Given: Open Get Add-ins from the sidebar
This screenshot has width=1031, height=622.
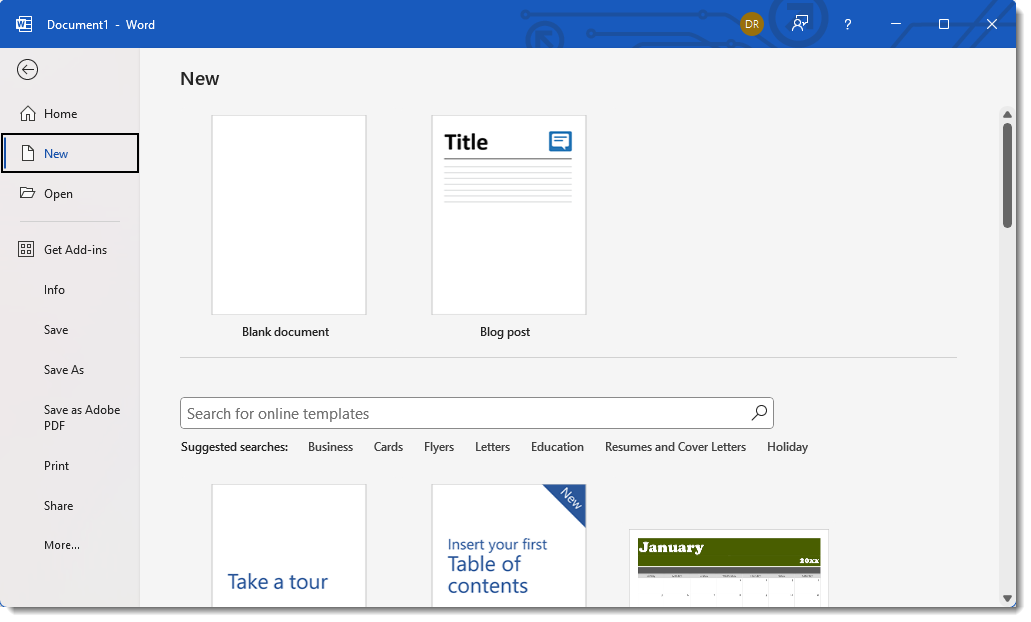Looking at the screenshot, I should tap(70, 249).
